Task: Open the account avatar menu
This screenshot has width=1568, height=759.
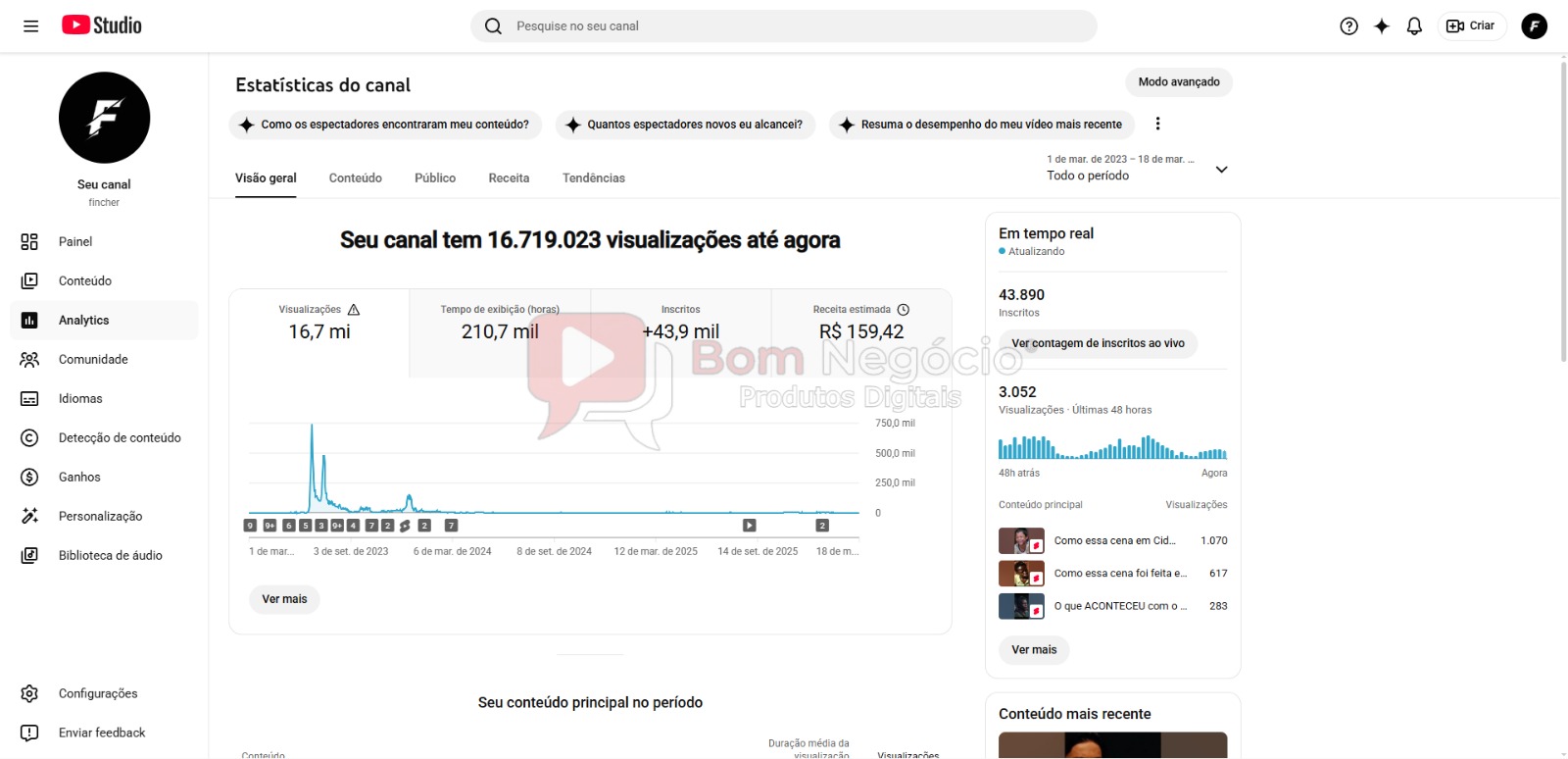Action: 1535,26
